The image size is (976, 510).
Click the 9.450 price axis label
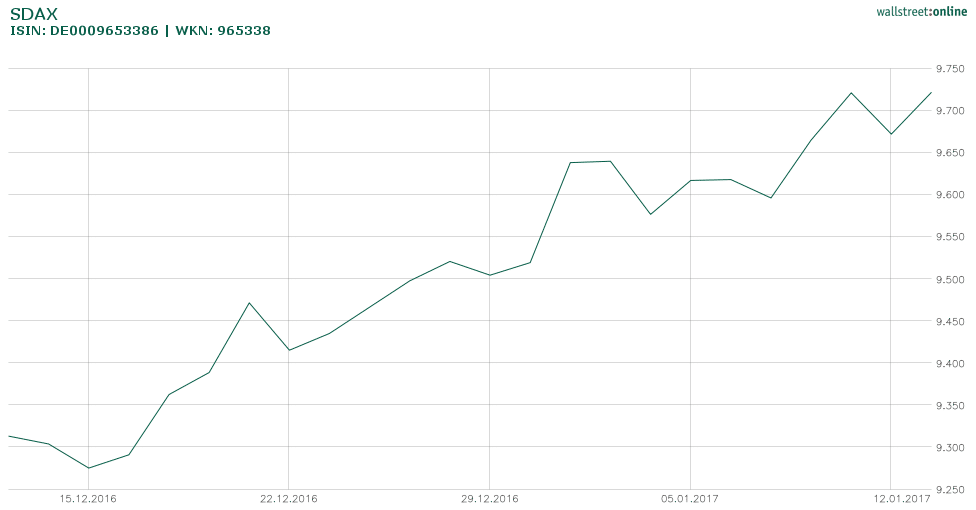pos(949,321)
